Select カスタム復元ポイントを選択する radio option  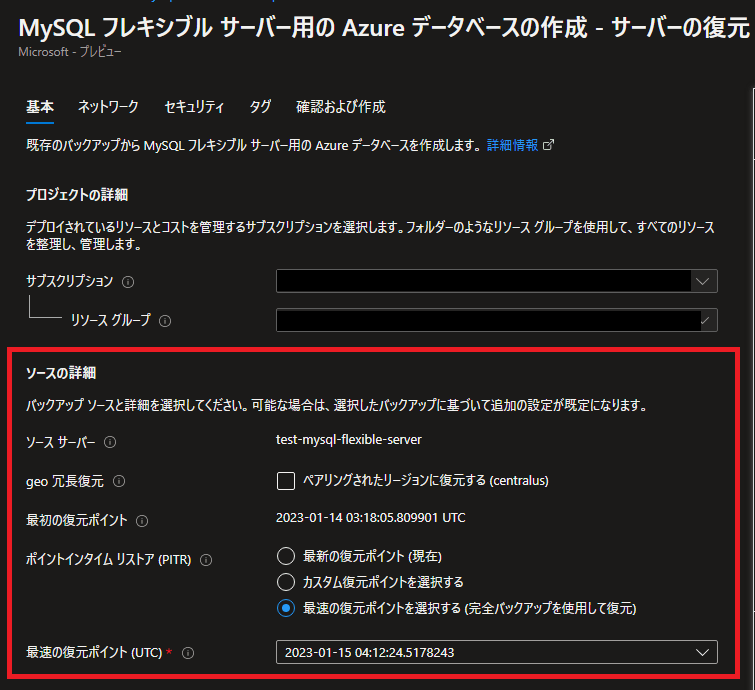point(286,582)
